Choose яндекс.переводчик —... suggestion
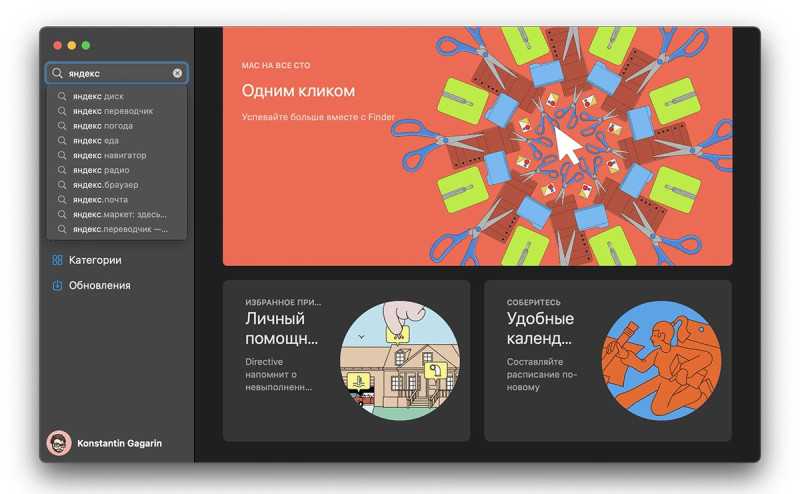 point(116,229)
